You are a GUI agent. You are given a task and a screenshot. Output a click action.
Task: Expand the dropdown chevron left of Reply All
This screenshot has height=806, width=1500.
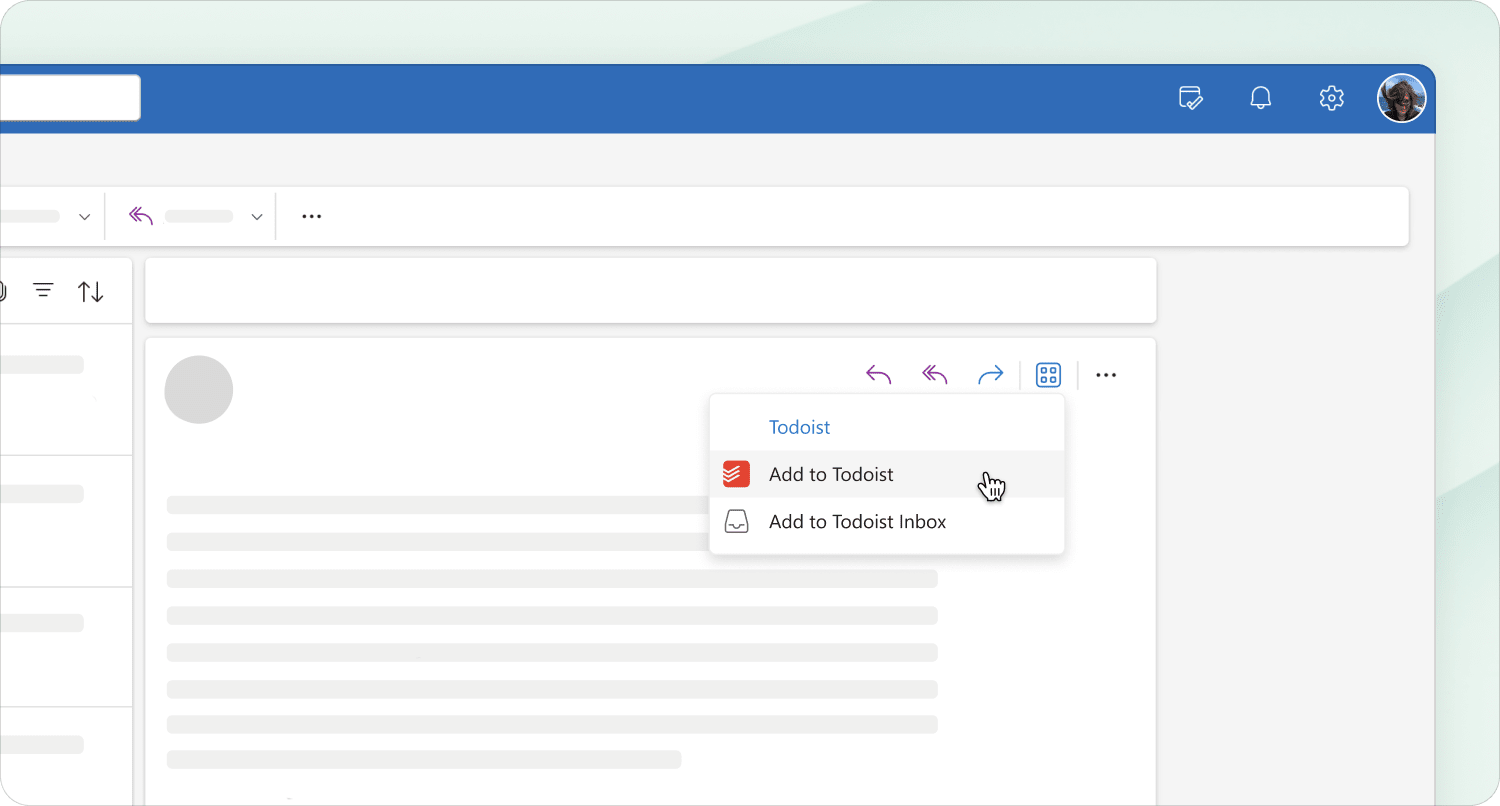[x=85, y=217]
